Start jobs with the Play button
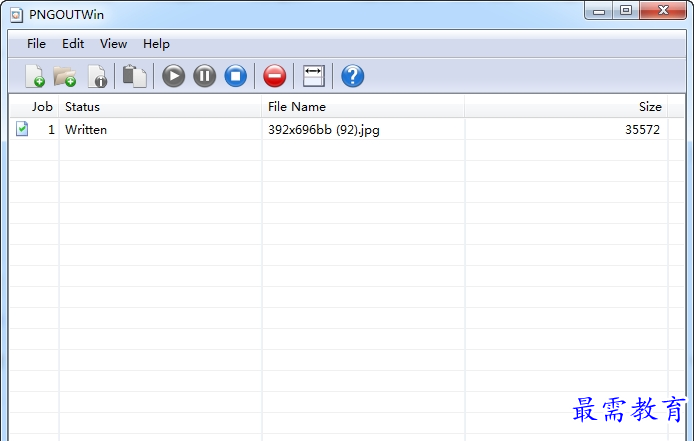Viewport: 694px width, 441px height. [x=174, y=76]
